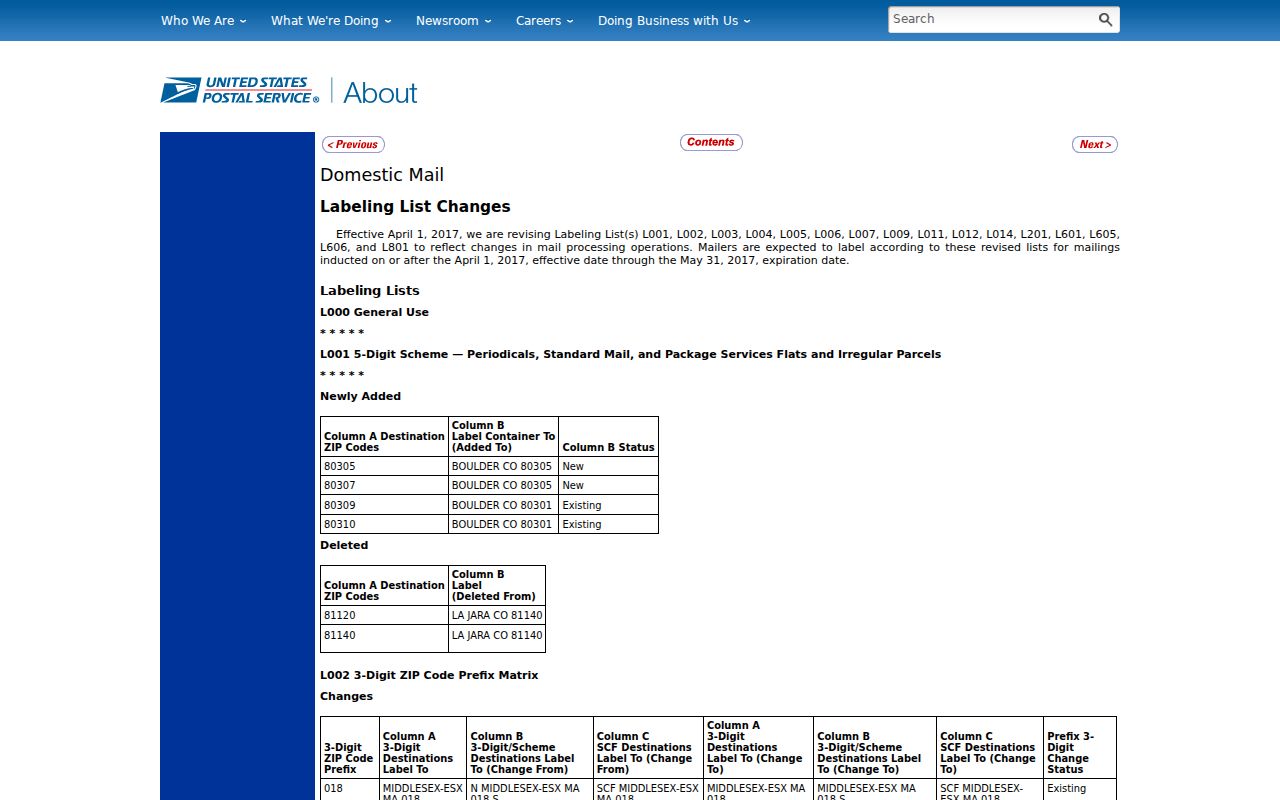Open the Careers dropdown menu

(545, 20)
